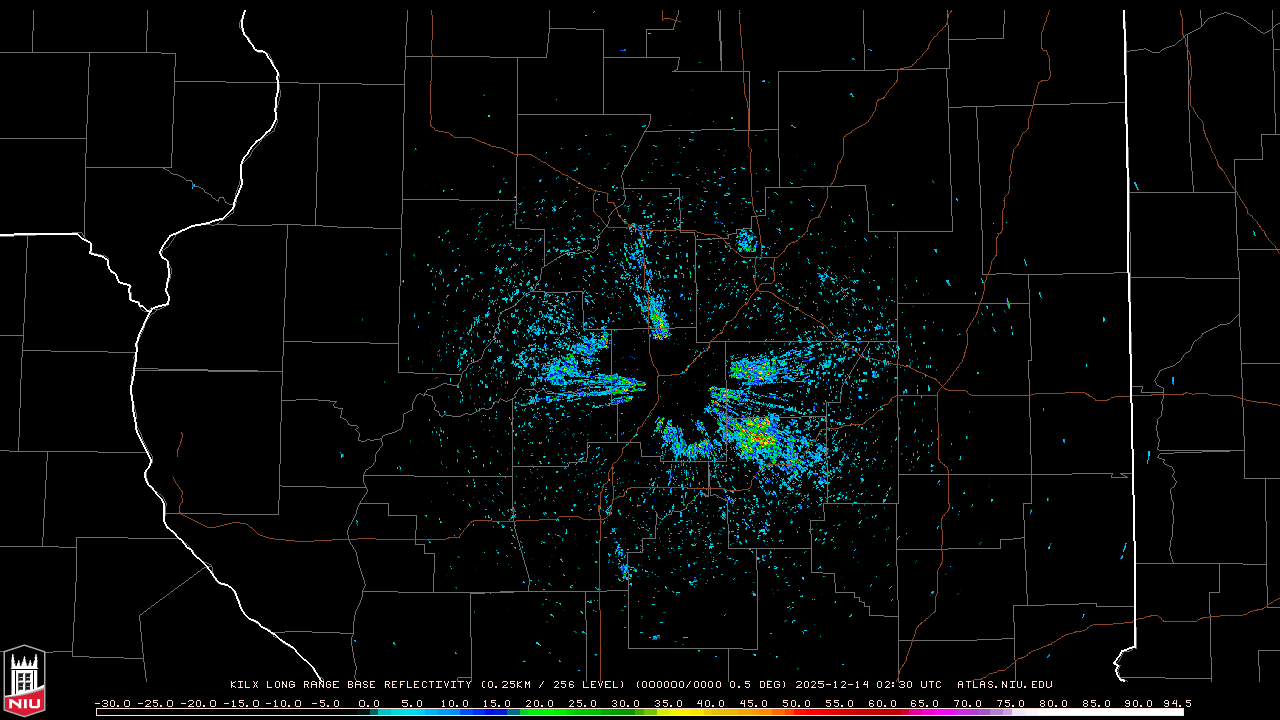1280x720 pixels.
Task: Click the 30.0 scale label
Action: 625,703
